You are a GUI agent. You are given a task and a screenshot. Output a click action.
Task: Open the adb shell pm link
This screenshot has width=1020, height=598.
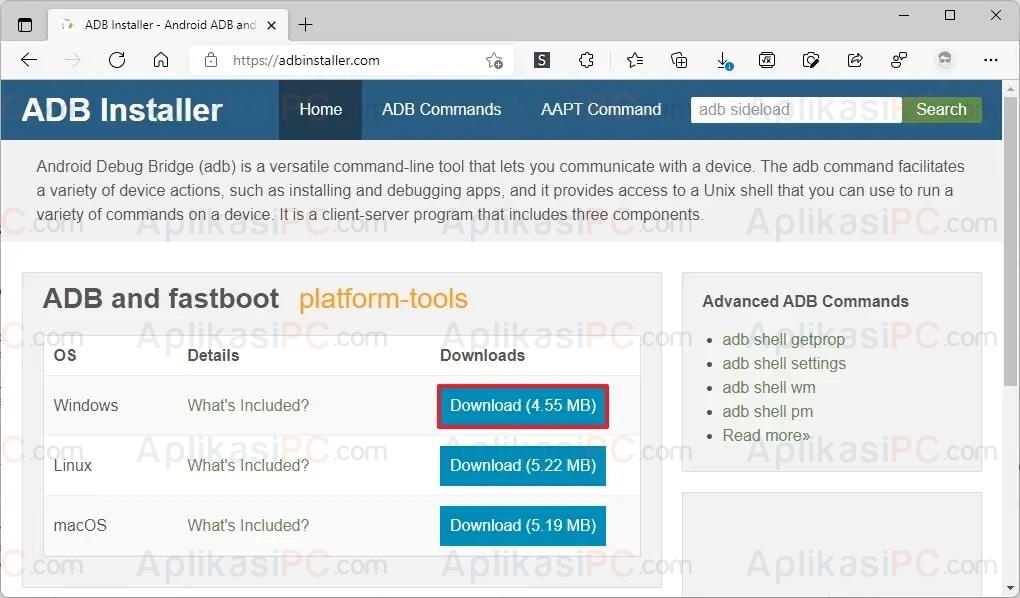[768, 412]
